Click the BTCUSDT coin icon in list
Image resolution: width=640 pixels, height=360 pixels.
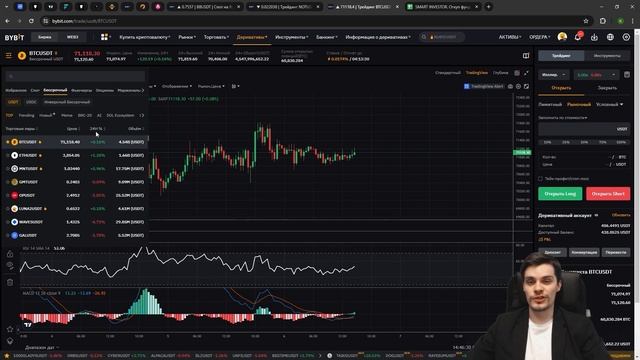15,142
